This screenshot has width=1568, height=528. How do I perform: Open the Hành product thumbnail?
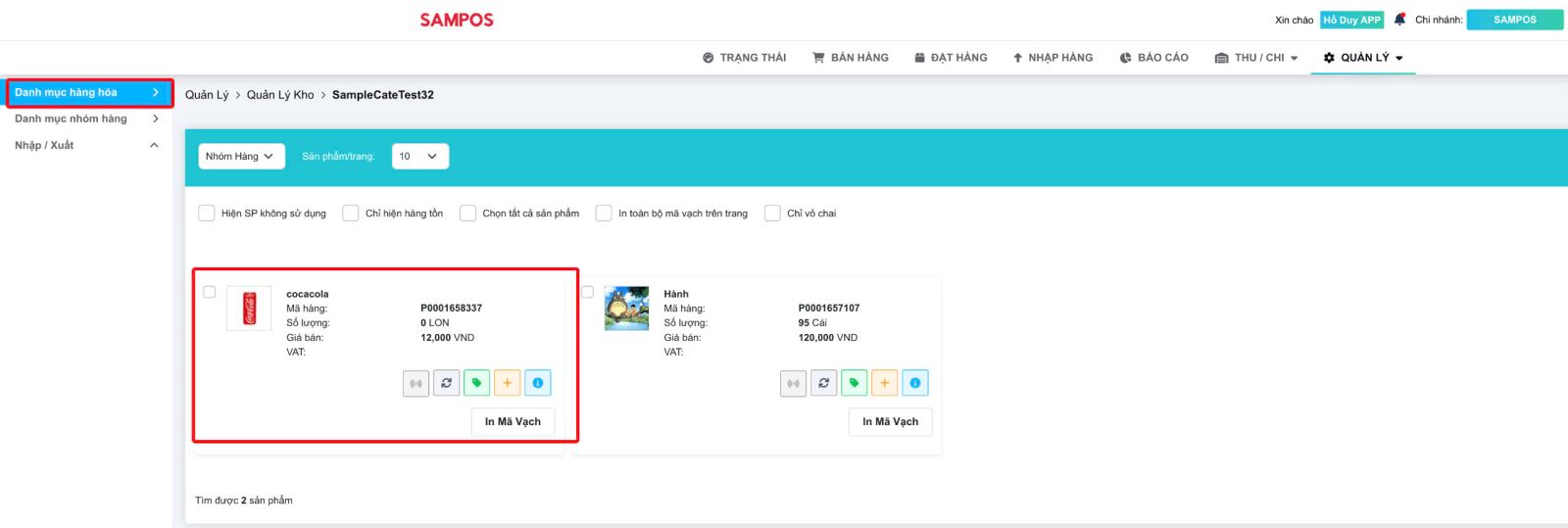coord(626,309)
